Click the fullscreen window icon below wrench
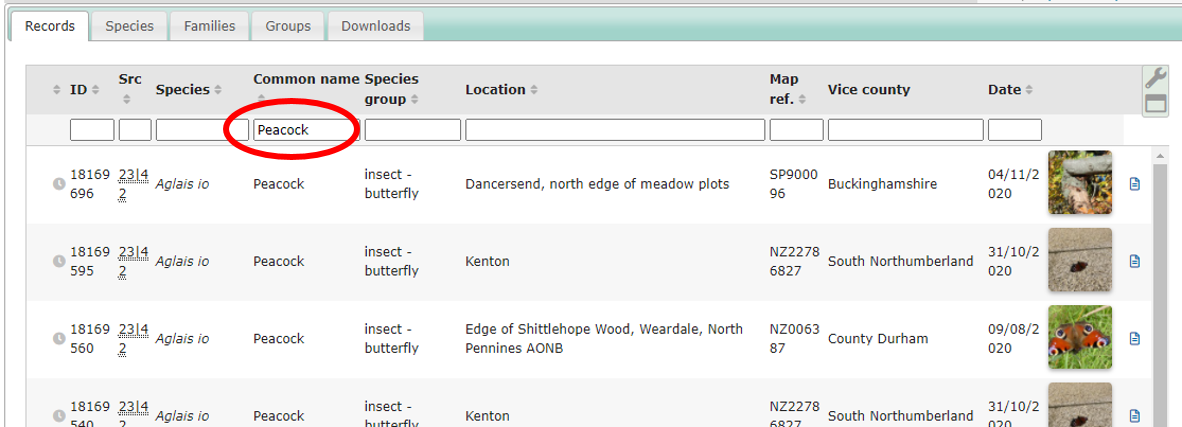Screen dimensions: 1182x427 pyautogui.click(x=1155, y=103)
